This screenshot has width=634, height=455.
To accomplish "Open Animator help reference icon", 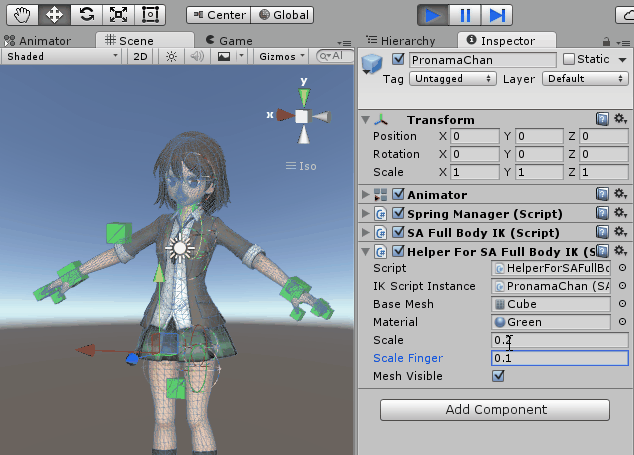I will tap(602, 194).
